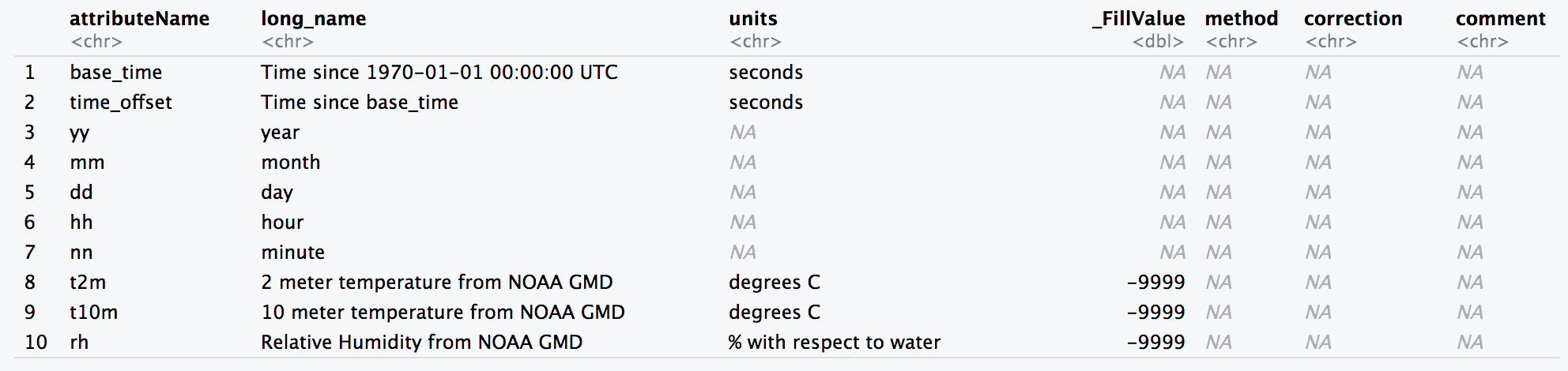Click 'seconds' units for base_time

765,73
